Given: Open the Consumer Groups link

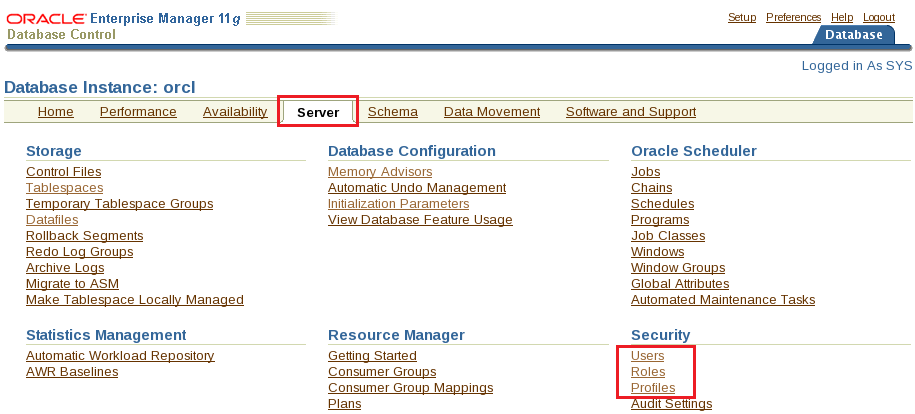Looking at the screenshot, I should tap(382, 371).
